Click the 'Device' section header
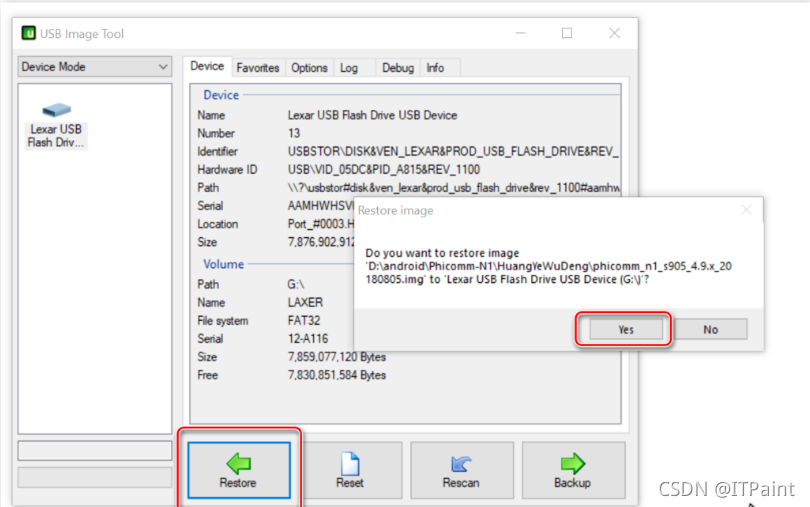Screen dimensions: 810x507 (221, 95)
